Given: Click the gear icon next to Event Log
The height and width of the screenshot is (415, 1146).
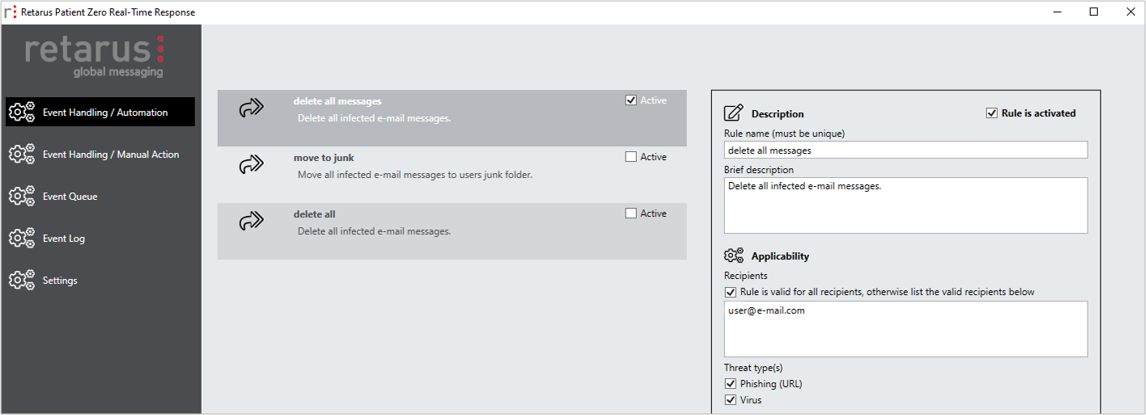Looking at the screenshot, I should click(21, 238).
